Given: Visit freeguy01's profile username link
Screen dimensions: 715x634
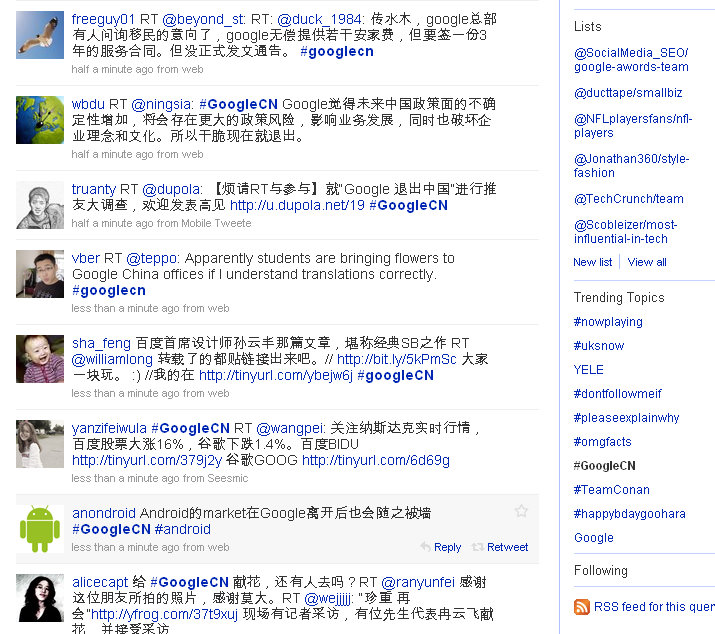Looking at the screenshot, I should tap(104, 19).
